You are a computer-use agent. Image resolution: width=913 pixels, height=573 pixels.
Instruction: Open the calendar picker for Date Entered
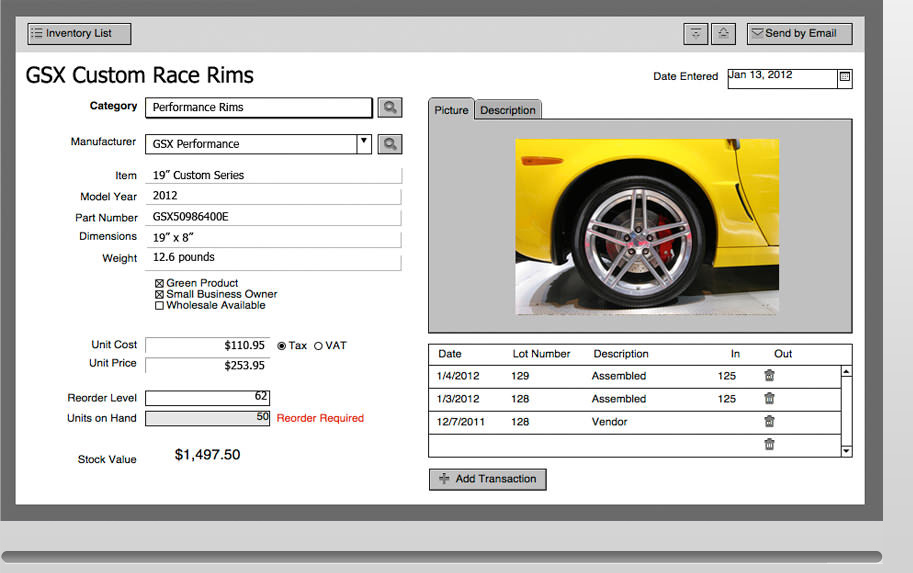(844, 77)
